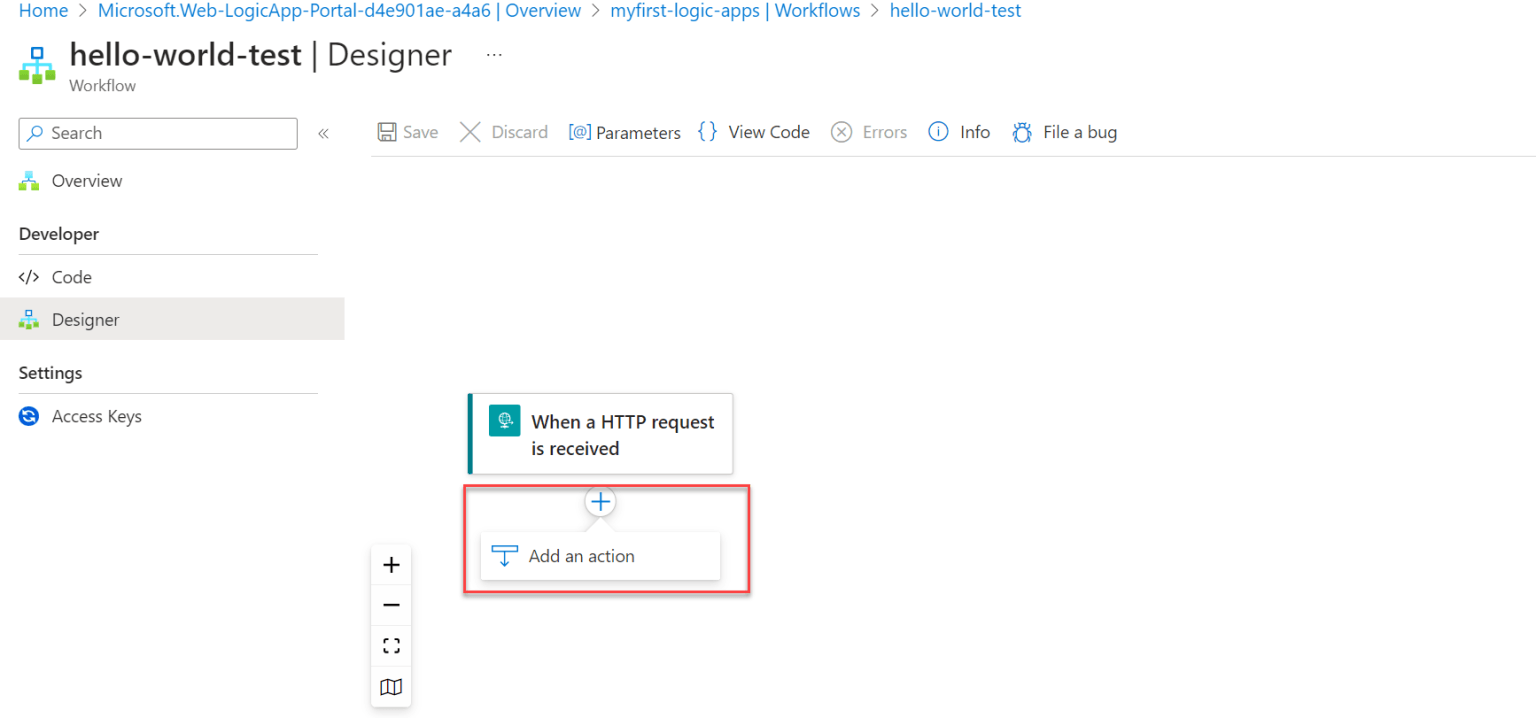Click the View Code curly-braces icon
The height and width of the screenshot is (718, 1536).
708,131
